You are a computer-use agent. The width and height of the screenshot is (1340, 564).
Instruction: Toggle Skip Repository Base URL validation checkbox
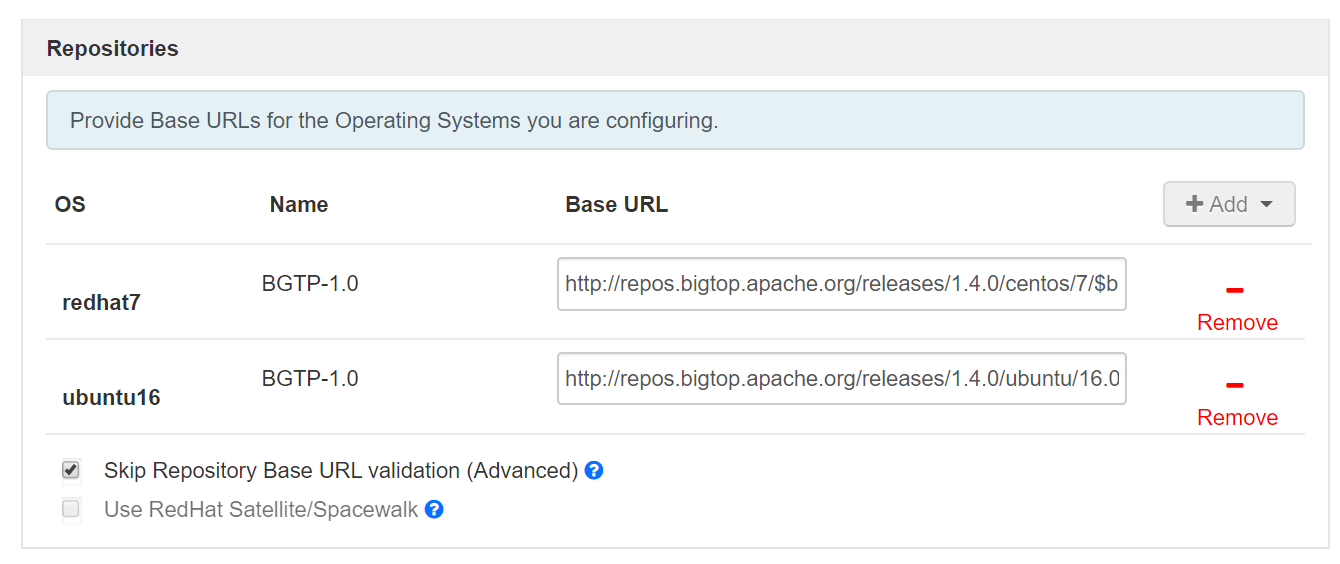[71, 470]
